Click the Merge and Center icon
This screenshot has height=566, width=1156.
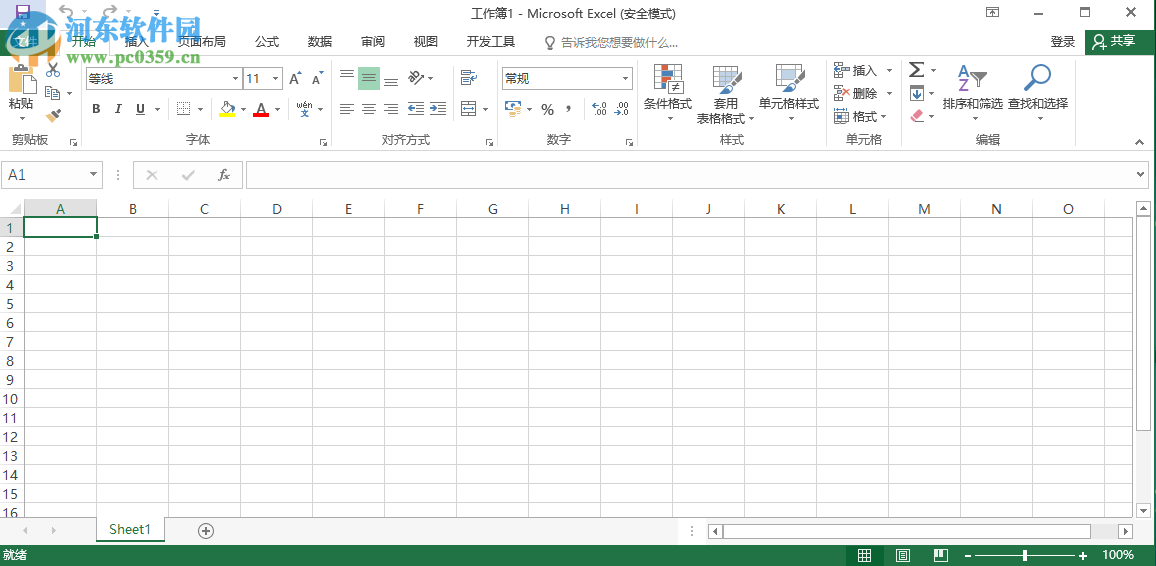pyautogui.click(x=469, y=109)
